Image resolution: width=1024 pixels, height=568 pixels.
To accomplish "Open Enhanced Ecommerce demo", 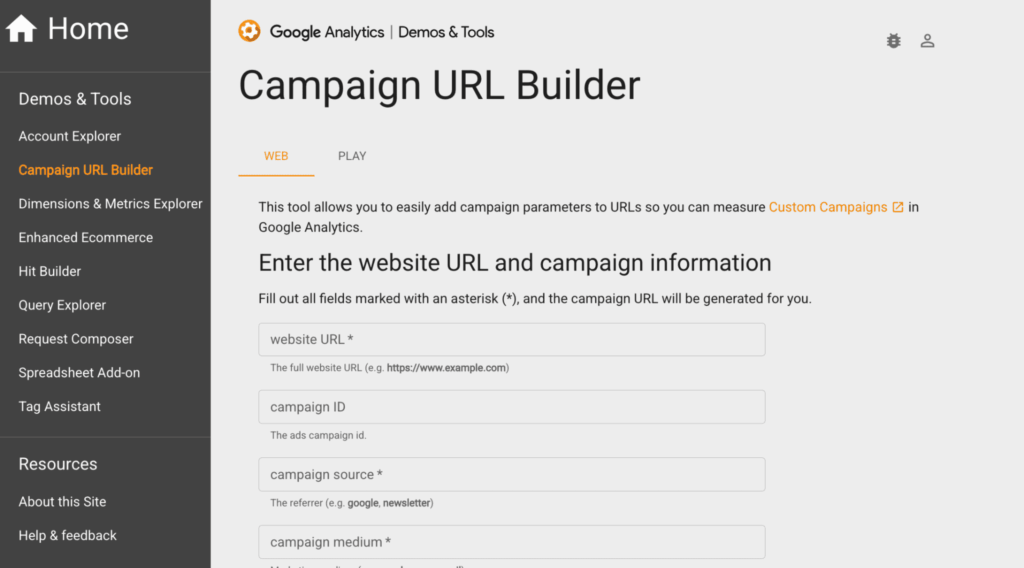I will [x=86, y=238].
